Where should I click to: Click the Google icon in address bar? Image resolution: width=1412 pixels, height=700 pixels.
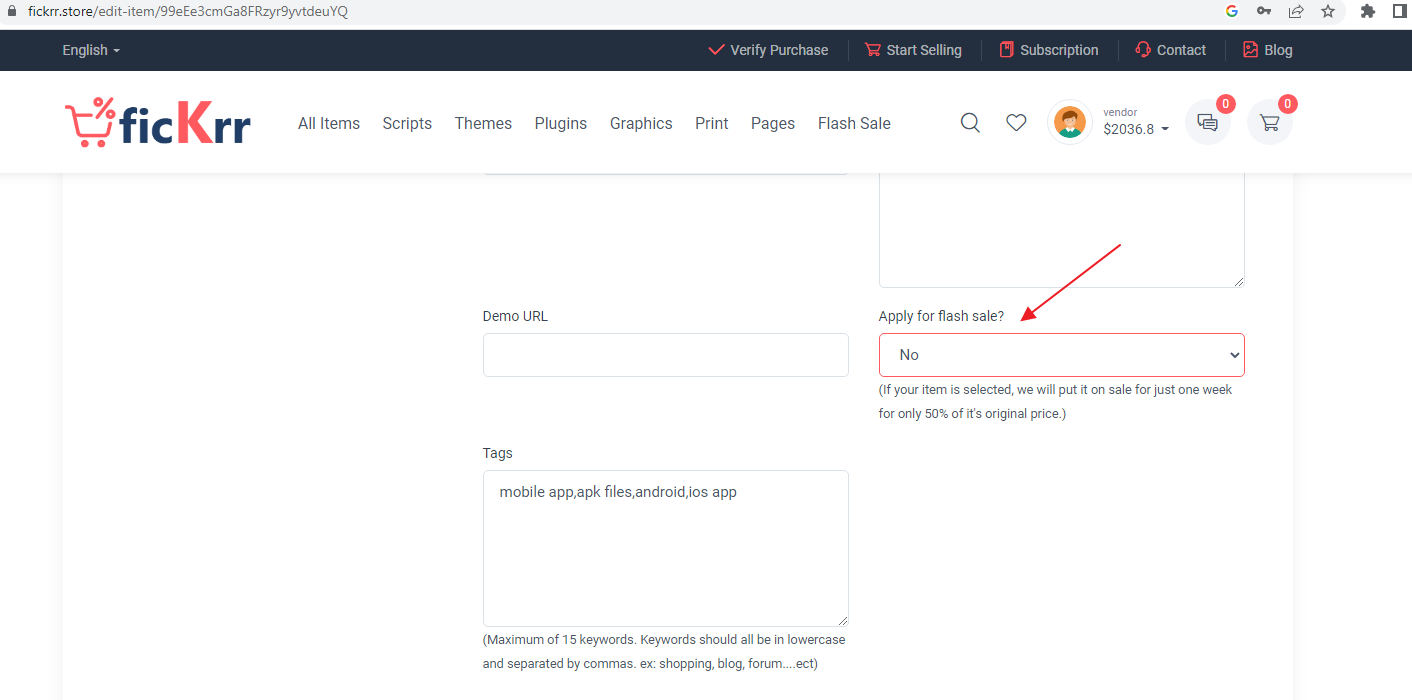(x=1232, y=11)
